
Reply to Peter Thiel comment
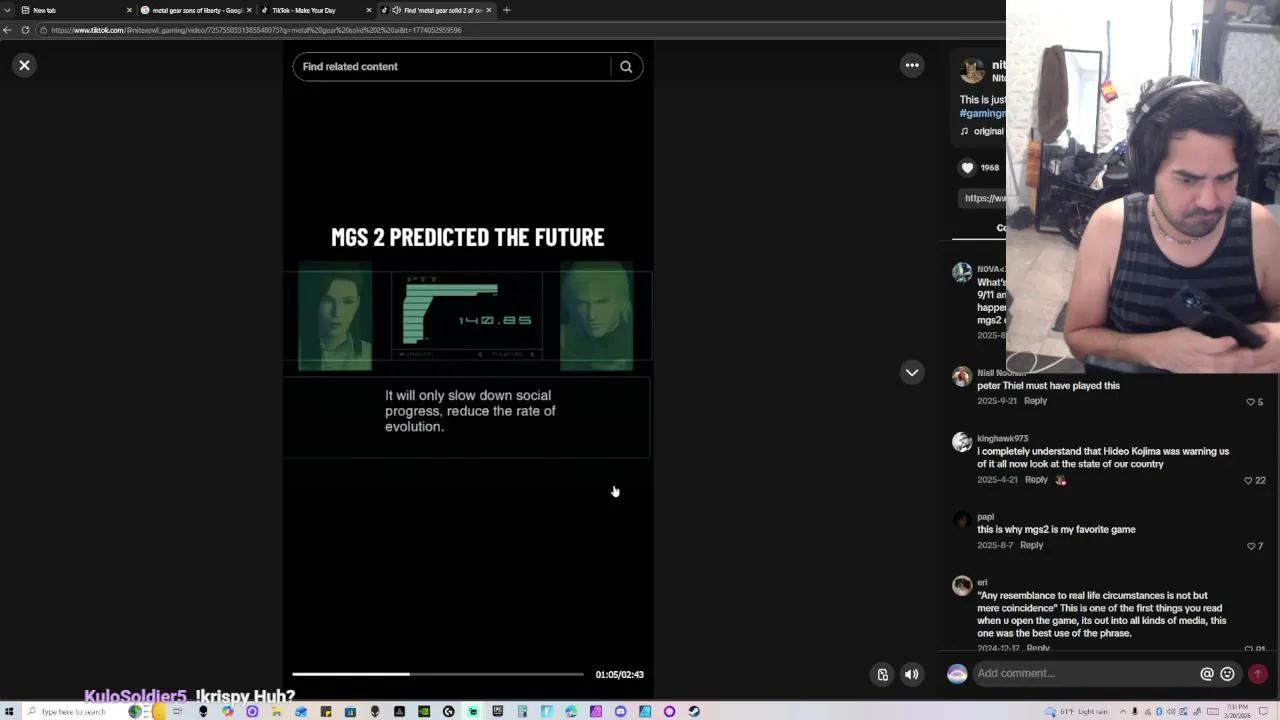(x=1035, y=401)
